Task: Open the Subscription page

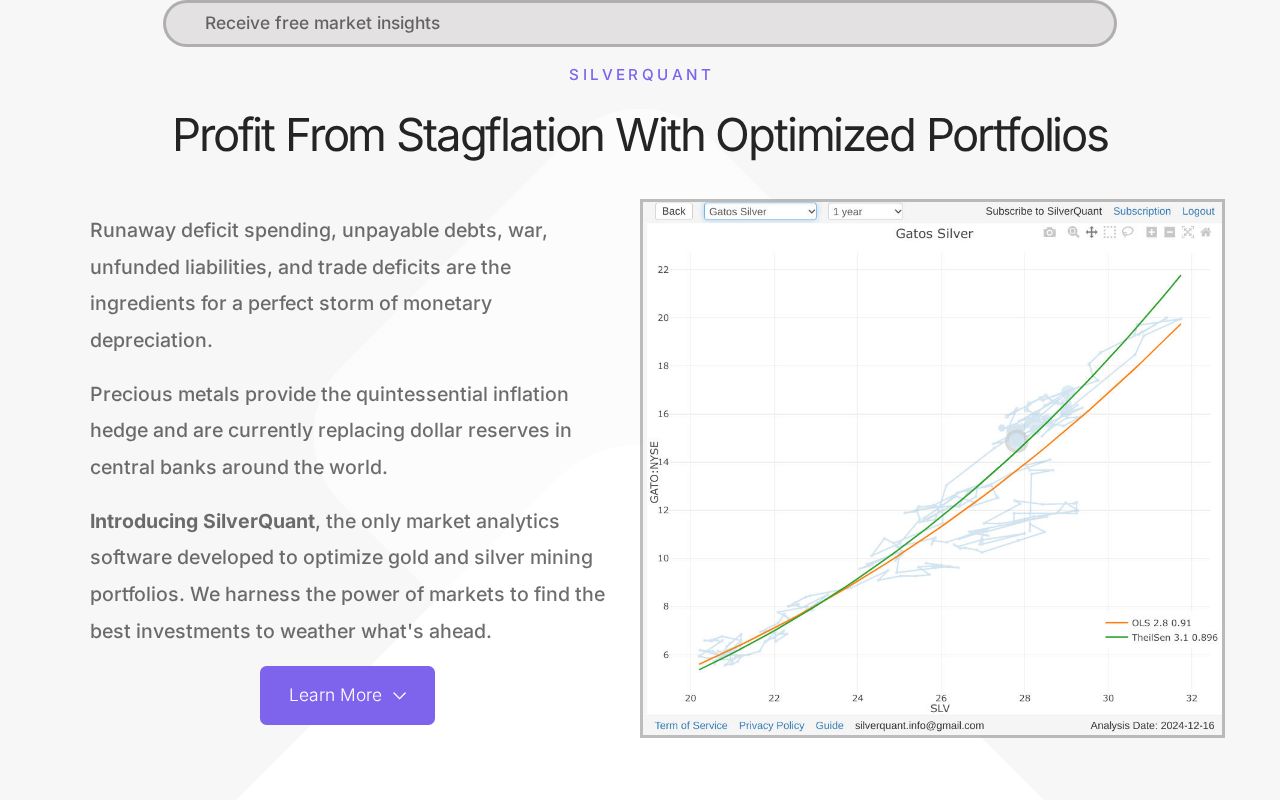Action: (x=1142, y=211)
